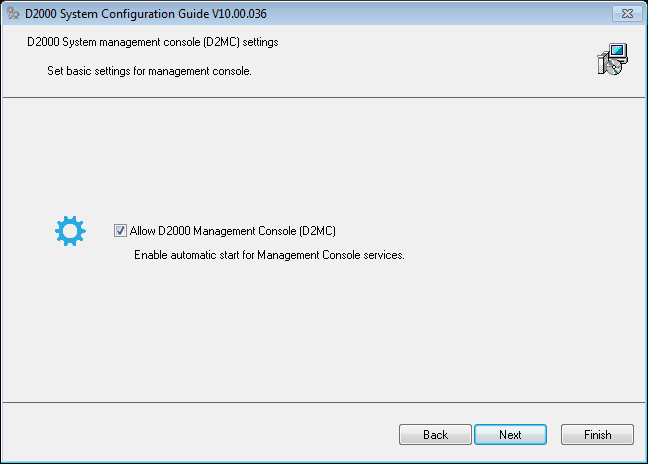Click the separator line above the navigation buttons
Viewport: 648px width, 464px height.
pos(324,403)
